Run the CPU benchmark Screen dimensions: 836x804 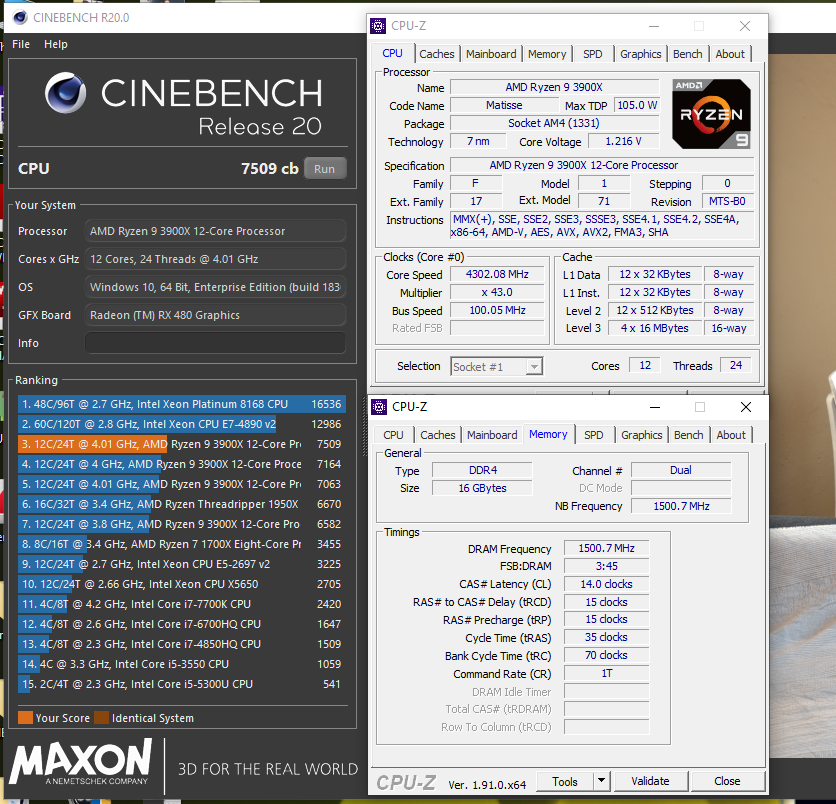pos(324,169)
